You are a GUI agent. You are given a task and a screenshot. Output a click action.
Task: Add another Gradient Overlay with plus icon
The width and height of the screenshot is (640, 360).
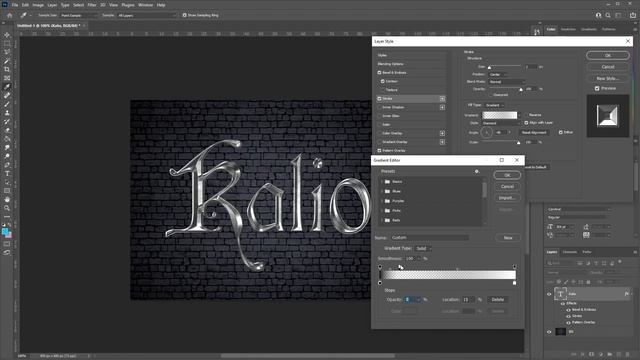(442, 142)
